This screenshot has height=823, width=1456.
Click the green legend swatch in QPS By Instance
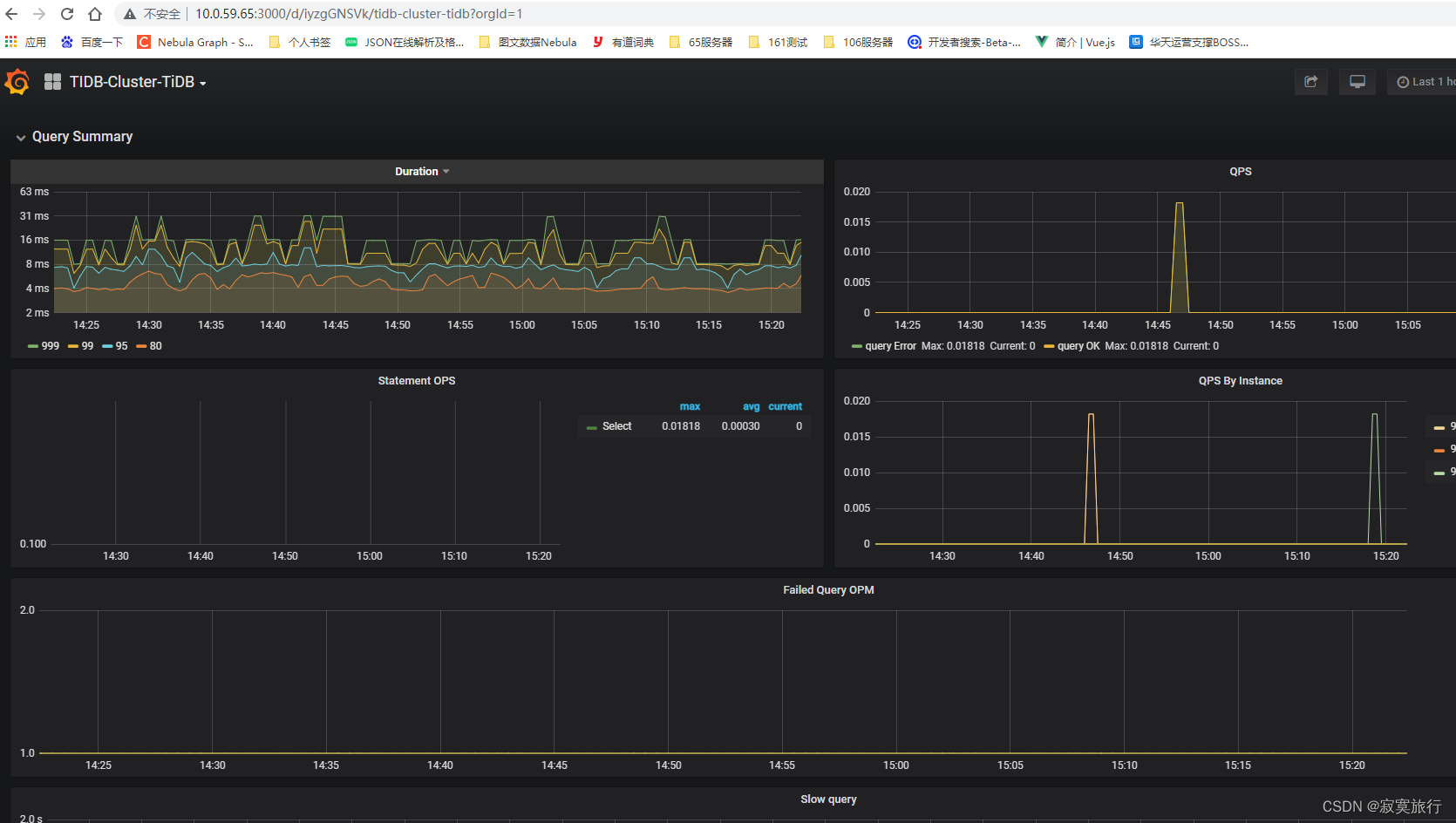pyautogui.click(x=1439, y=473)
